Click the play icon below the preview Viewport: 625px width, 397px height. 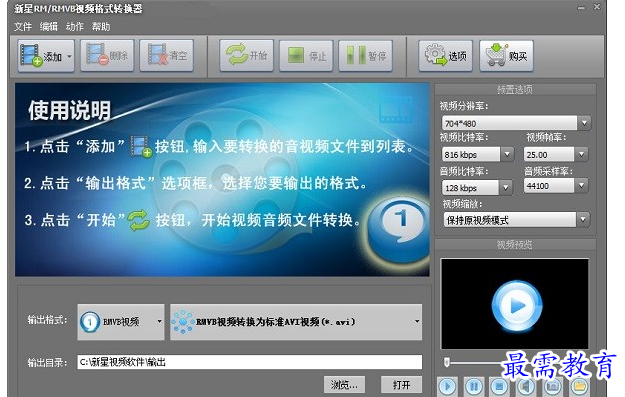point(447,387)
